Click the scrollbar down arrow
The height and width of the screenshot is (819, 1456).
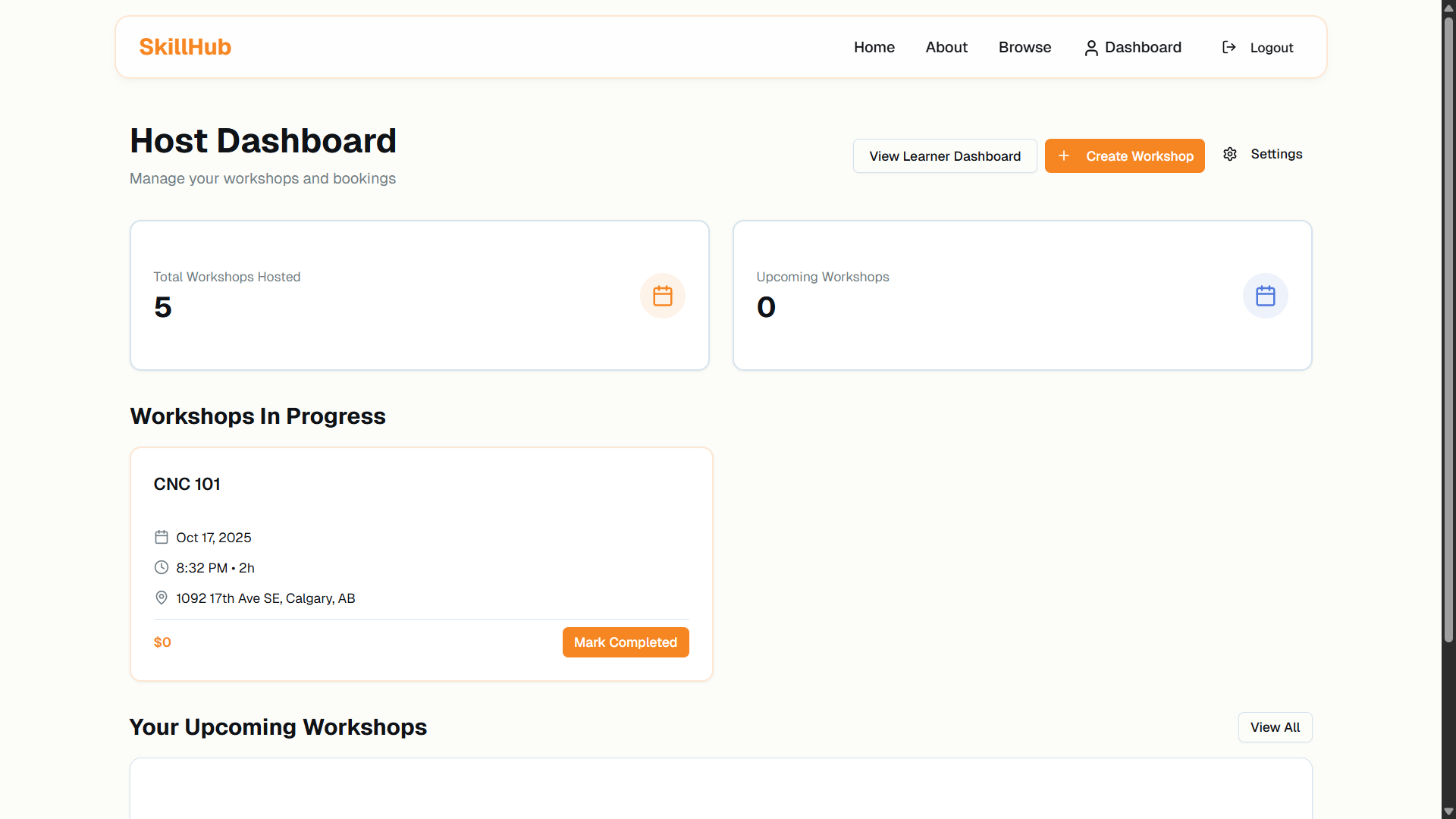1448,811
